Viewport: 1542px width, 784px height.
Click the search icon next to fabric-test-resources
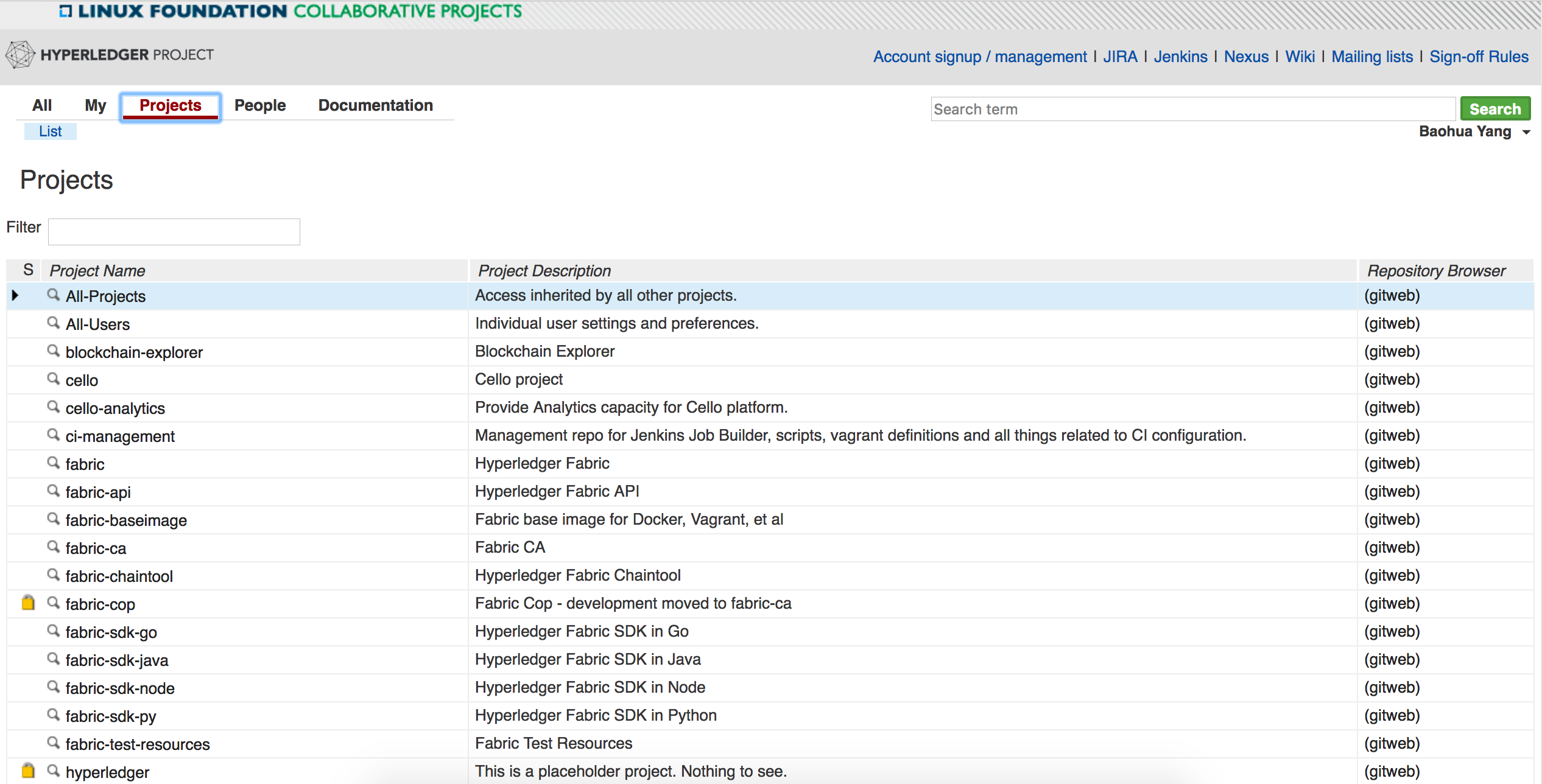(54, 743)
